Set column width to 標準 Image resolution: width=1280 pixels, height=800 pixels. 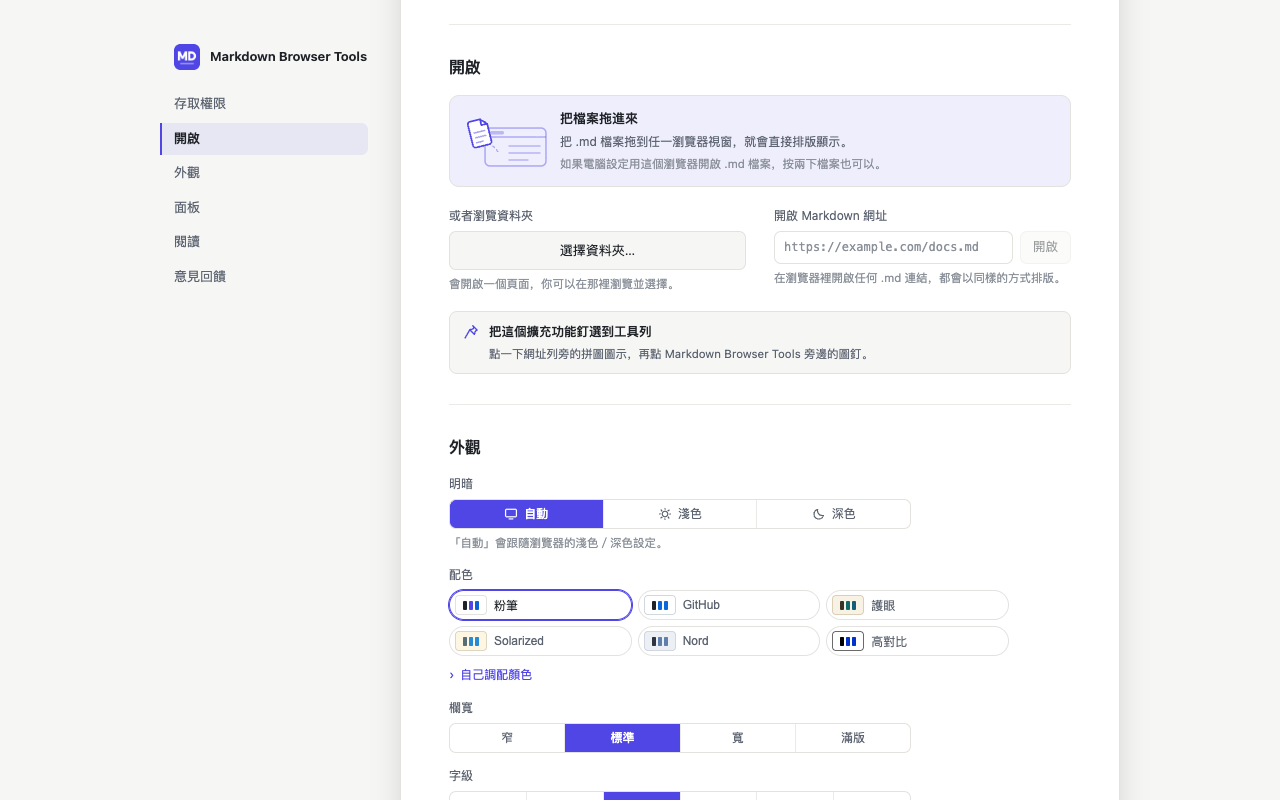(622, 738)
